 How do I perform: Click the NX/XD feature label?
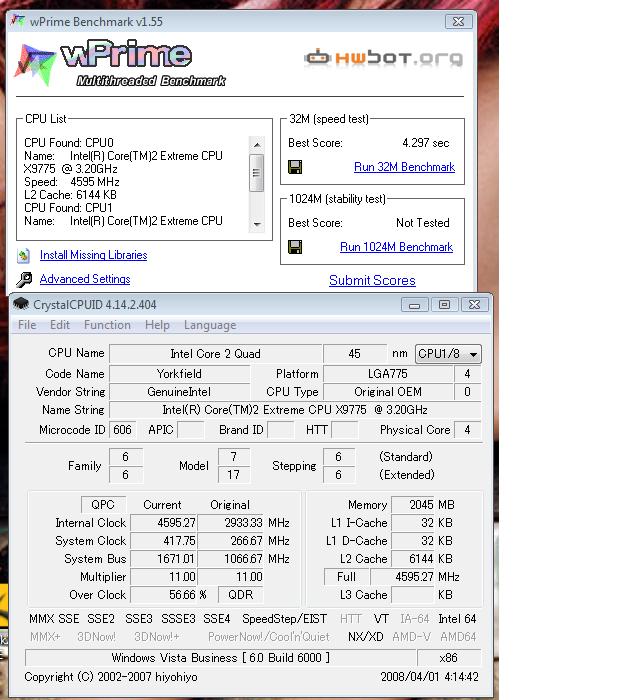click(x=366, y=637)
